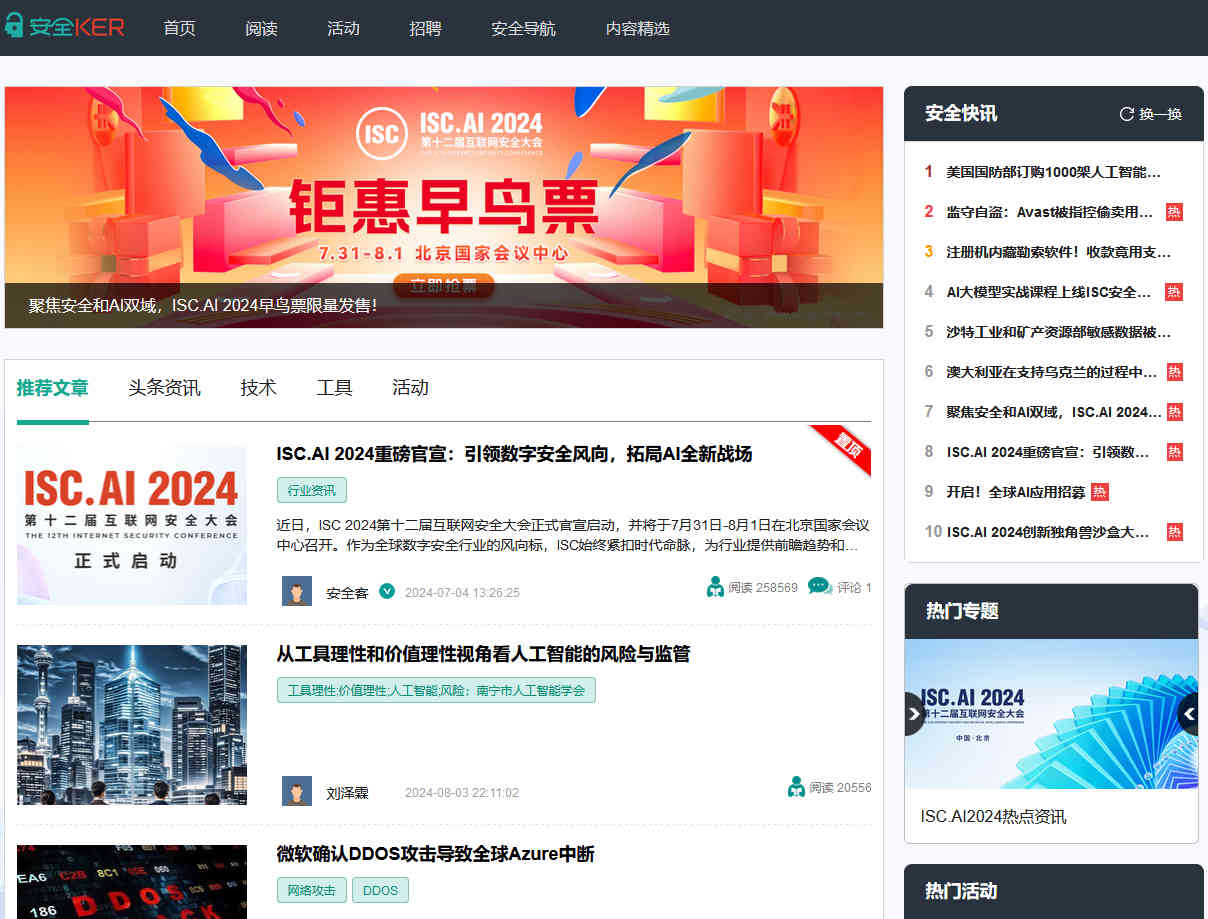The width and height of the screenshot is (1208, 919).
Task: Click the red 热 badge beside 开启！全球AI应用招募
Action: click(x=1100, y=491)
